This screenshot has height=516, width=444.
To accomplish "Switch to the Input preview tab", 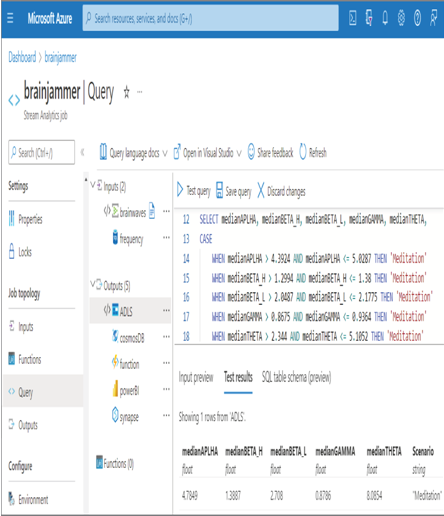I will 196,377.
